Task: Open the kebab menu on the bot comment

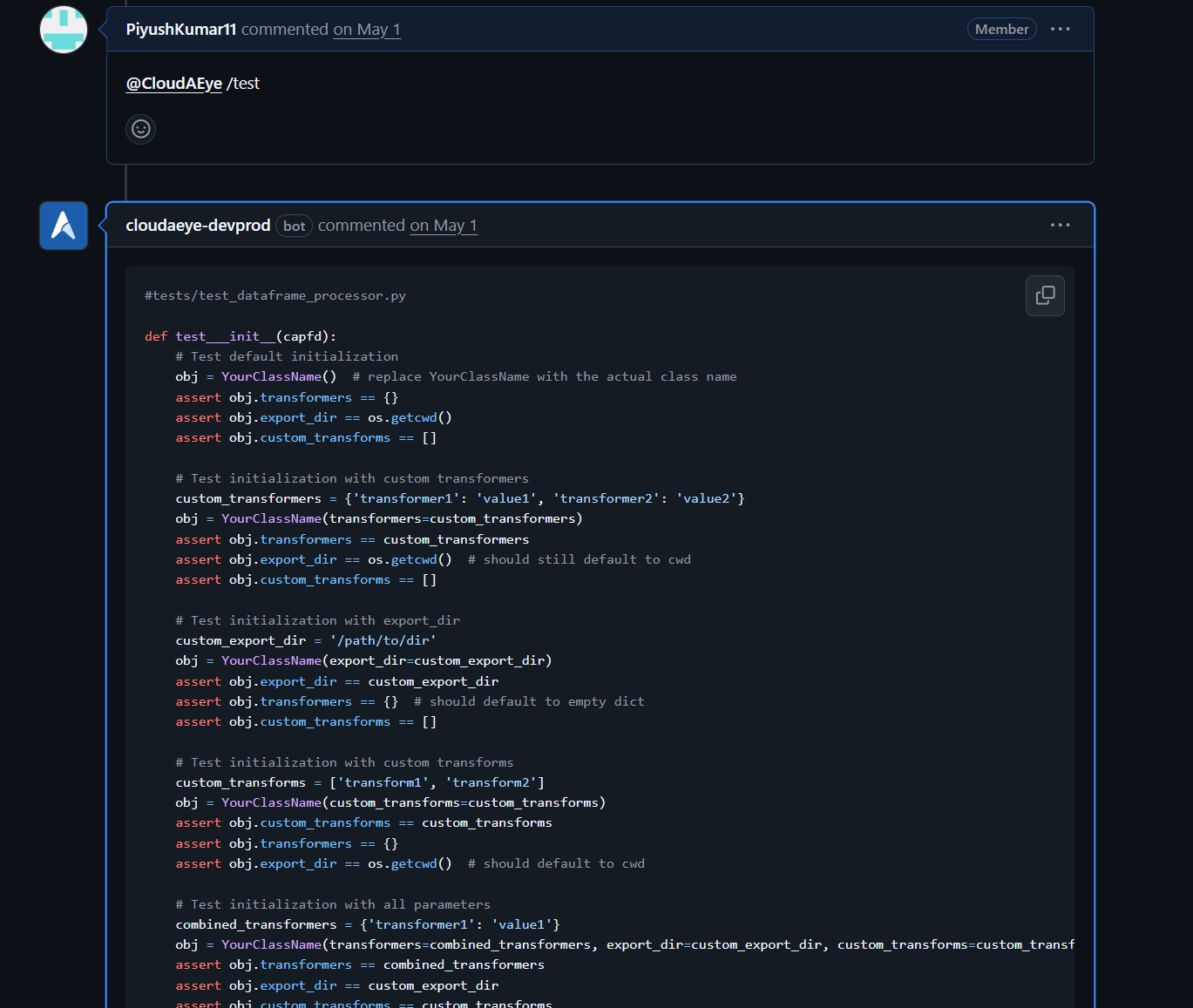Action: 1060,225
